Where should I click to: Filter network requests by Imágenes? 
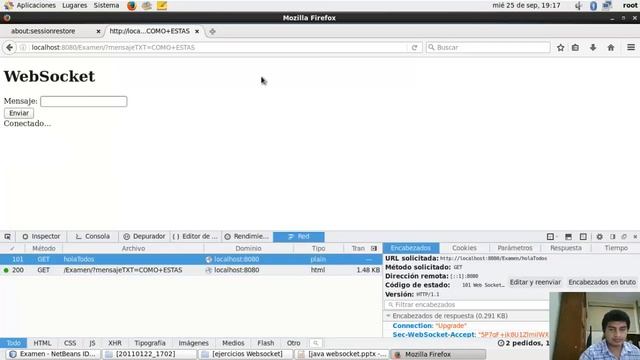coord(193,343)
